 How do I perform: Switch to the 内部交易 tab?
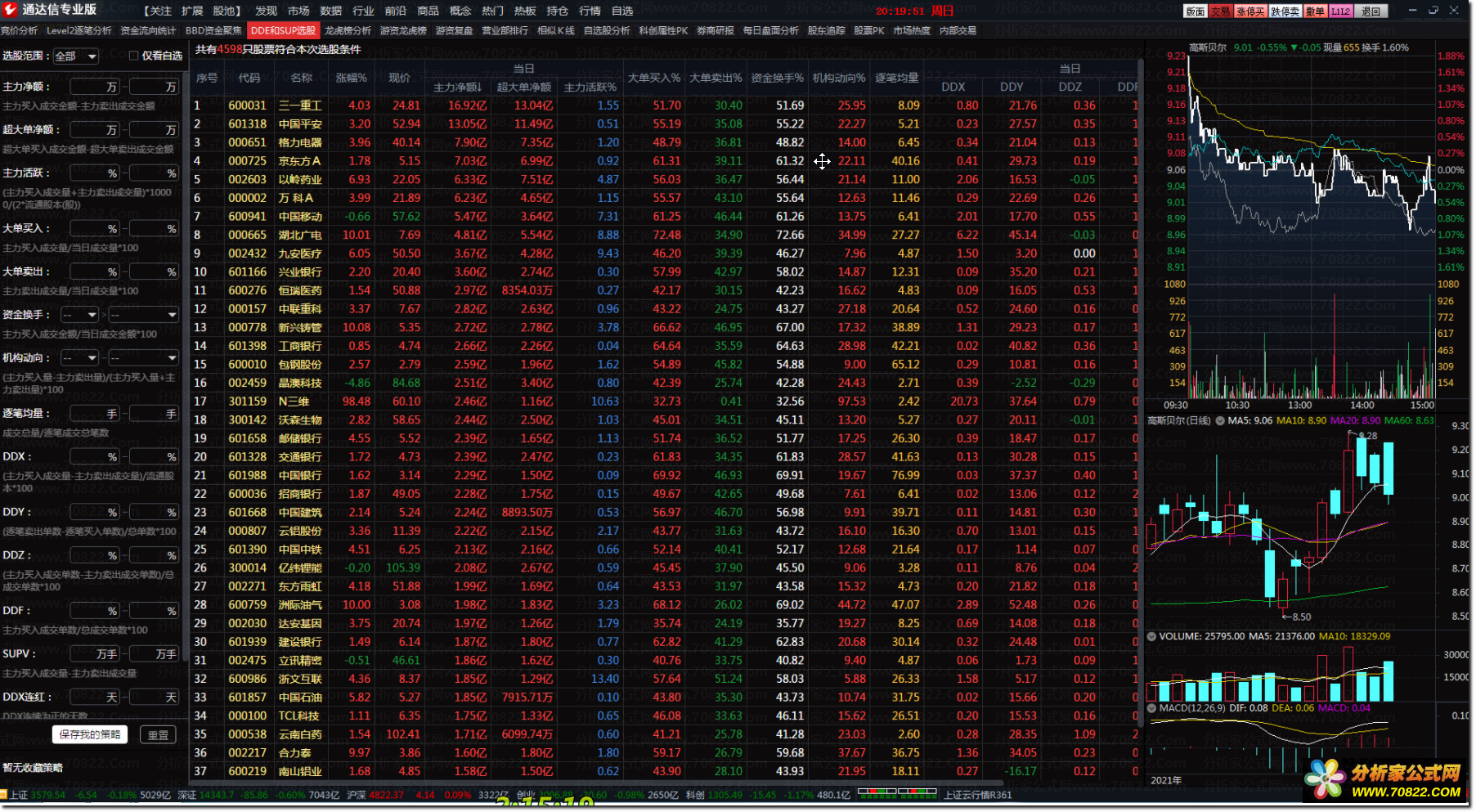[958, 31]
